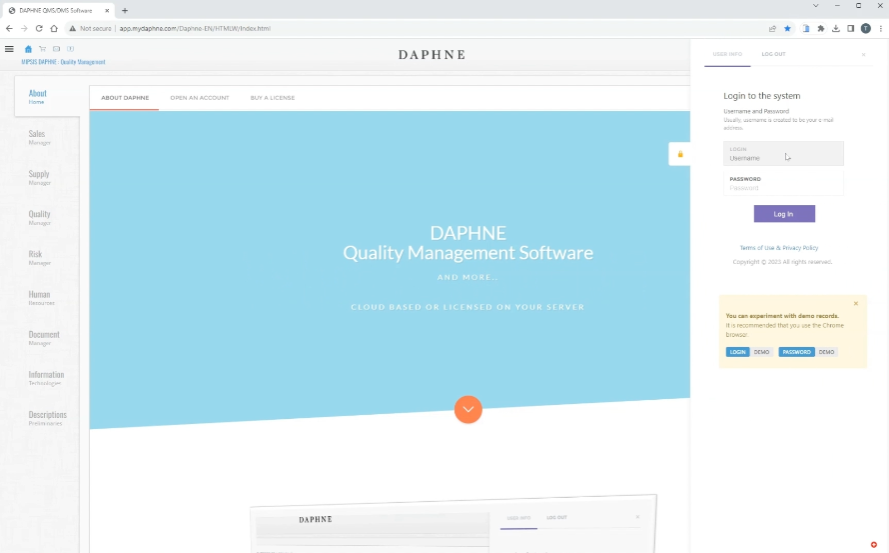889x553 pixels.
Task: Click the blue home icon
Action: click(28, 49)
